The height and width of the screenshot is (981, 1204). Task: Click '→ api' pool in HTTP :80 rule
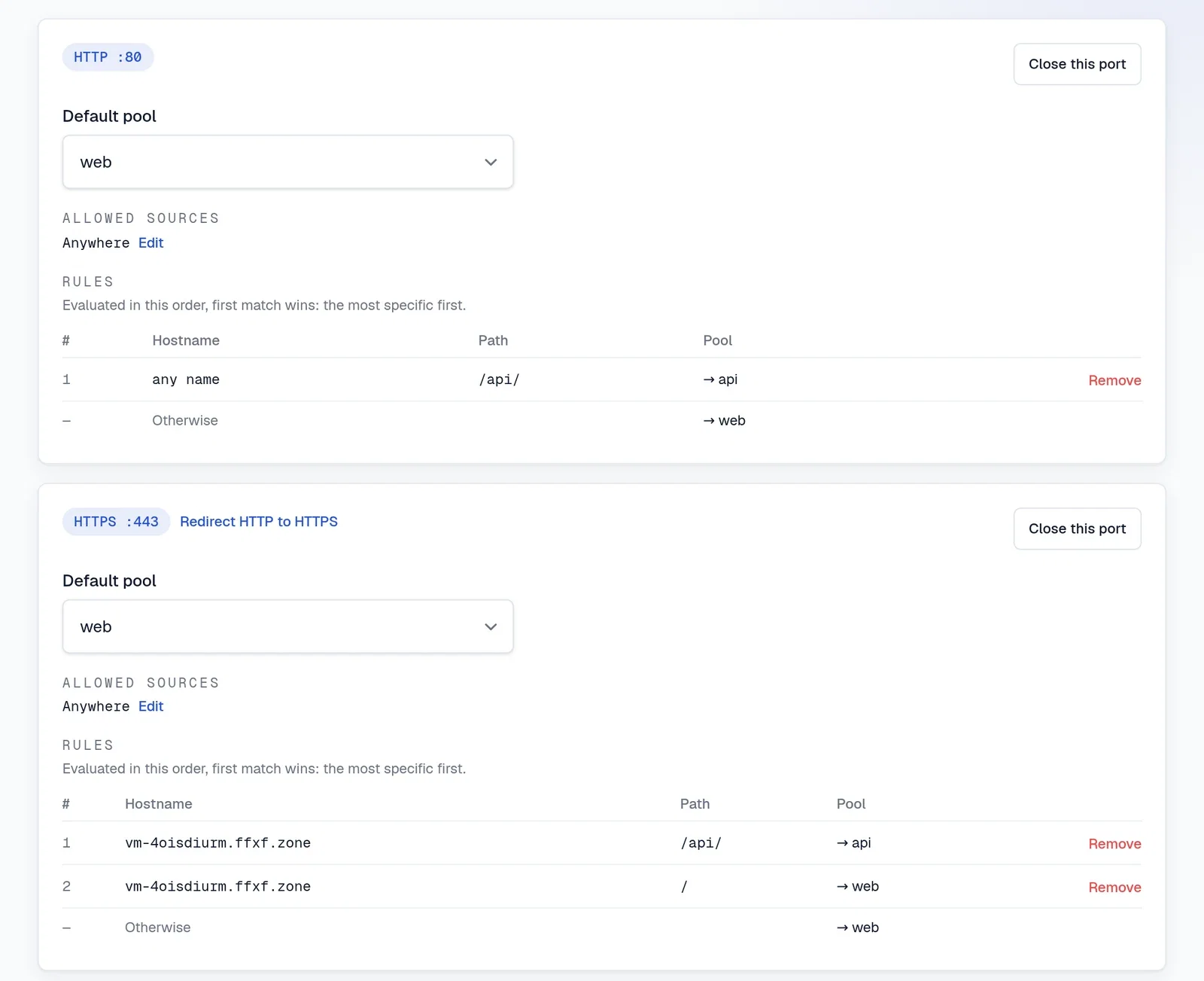click(x=720, y=379)
